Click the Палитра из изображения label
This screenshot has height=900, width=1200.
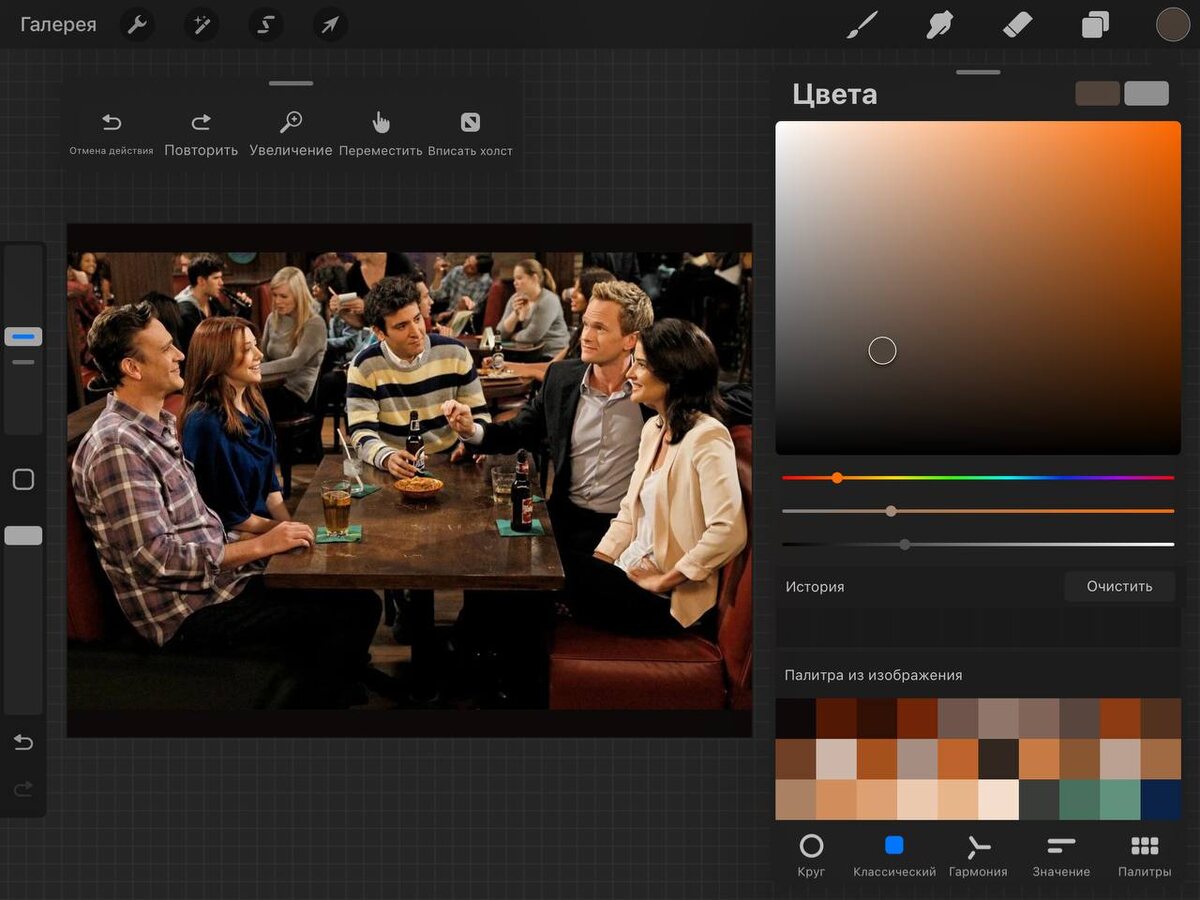(874, 675)
